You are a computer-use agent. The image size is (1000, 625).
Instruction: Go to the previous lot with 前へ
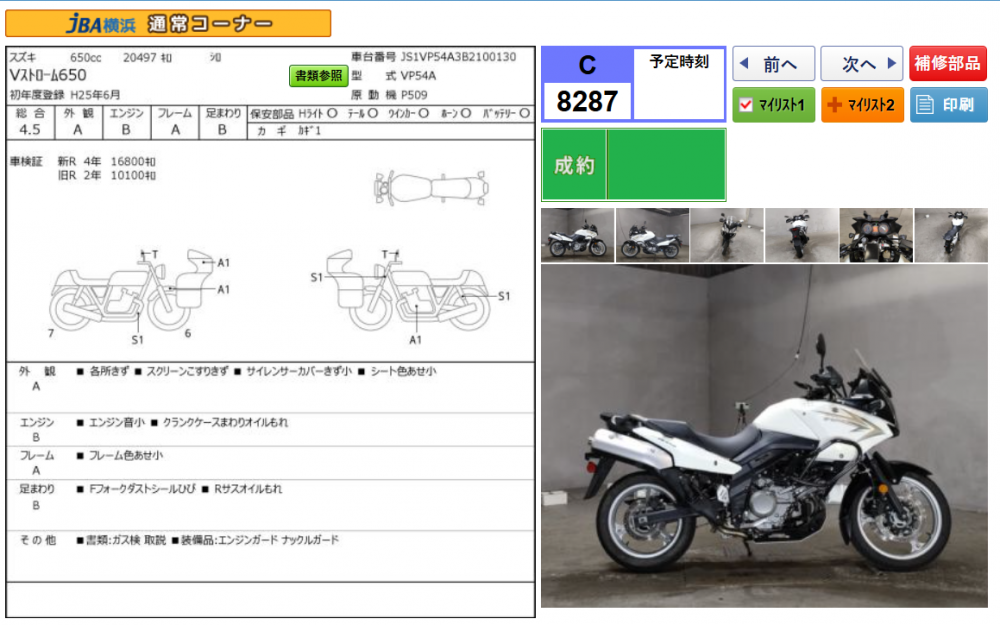pyautogui.click(x=773, y=64)
